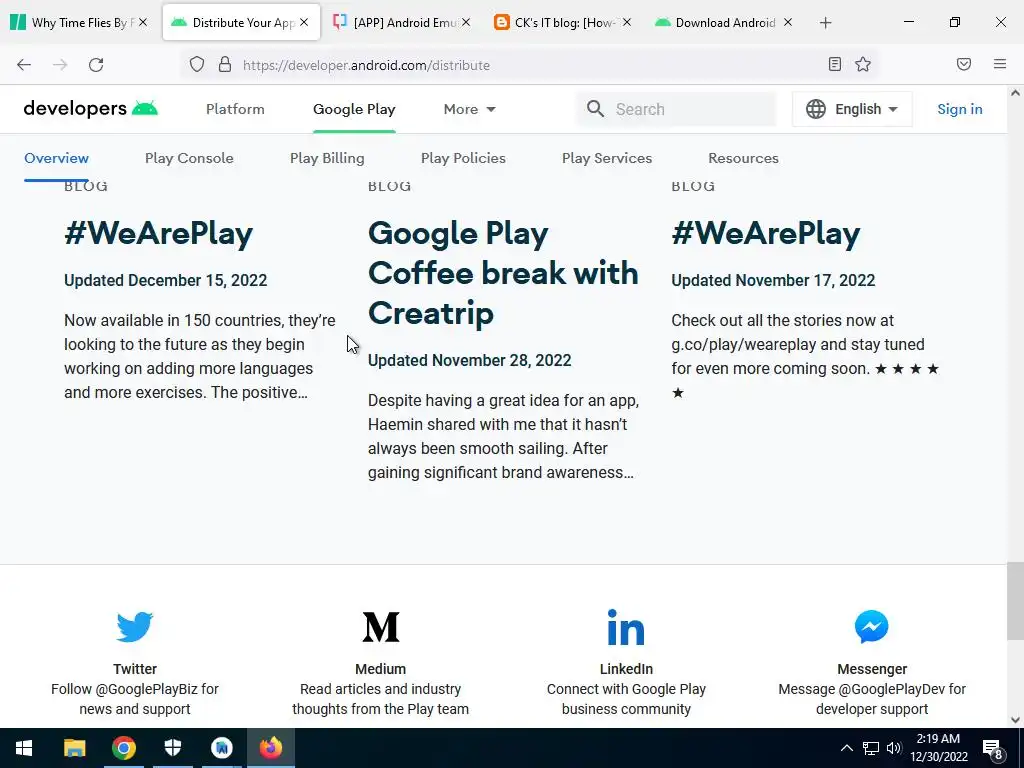Viewport: 1024px width, 768px height.
Task: Open the Play Services sub-tab
Action: click(x=607, y=158)
